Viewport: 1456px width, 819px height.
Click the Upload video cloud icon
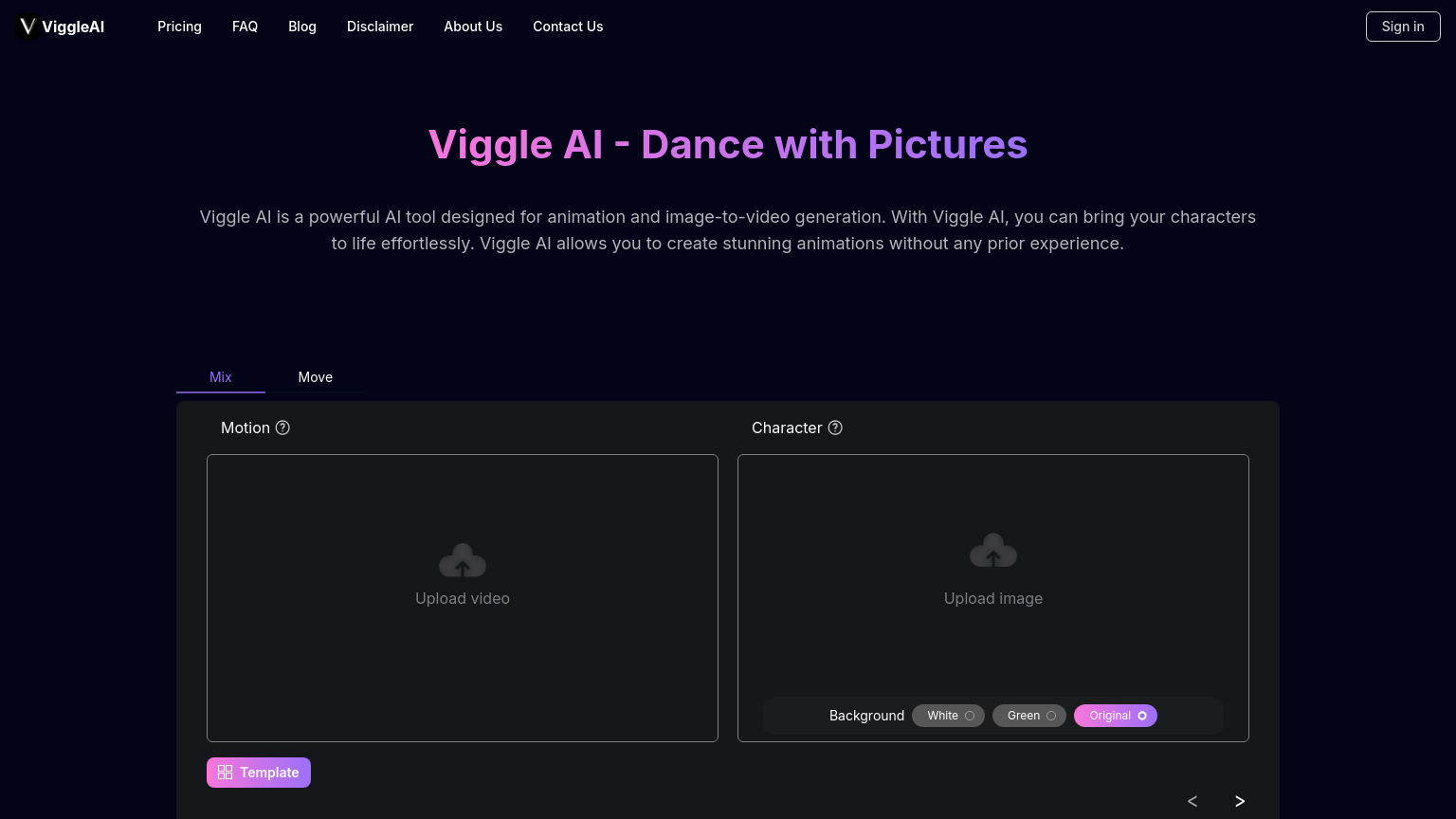(463, 559)
